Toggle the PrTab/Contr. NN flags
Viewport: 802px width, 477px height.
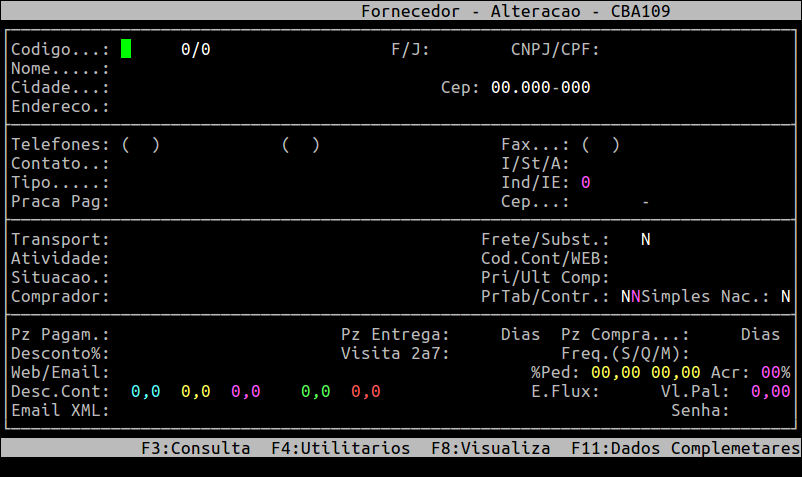pyautogui.click(x=630, y=297)
